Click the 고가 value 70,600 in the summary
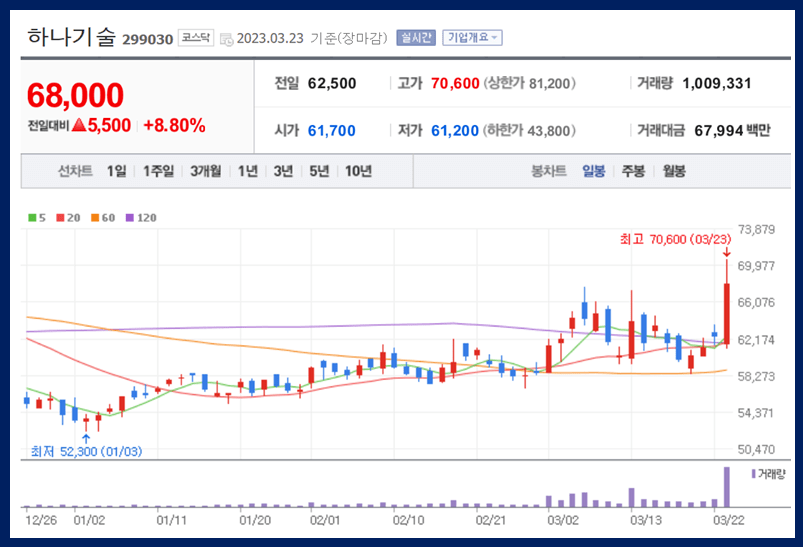 (x=455, y=83)
